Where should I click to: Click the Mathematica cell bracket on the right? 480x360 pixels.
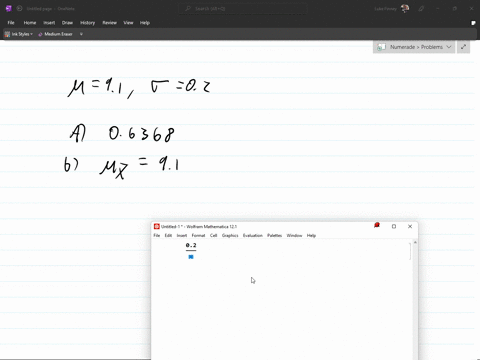pyautogui.click(x=410, y=251)
